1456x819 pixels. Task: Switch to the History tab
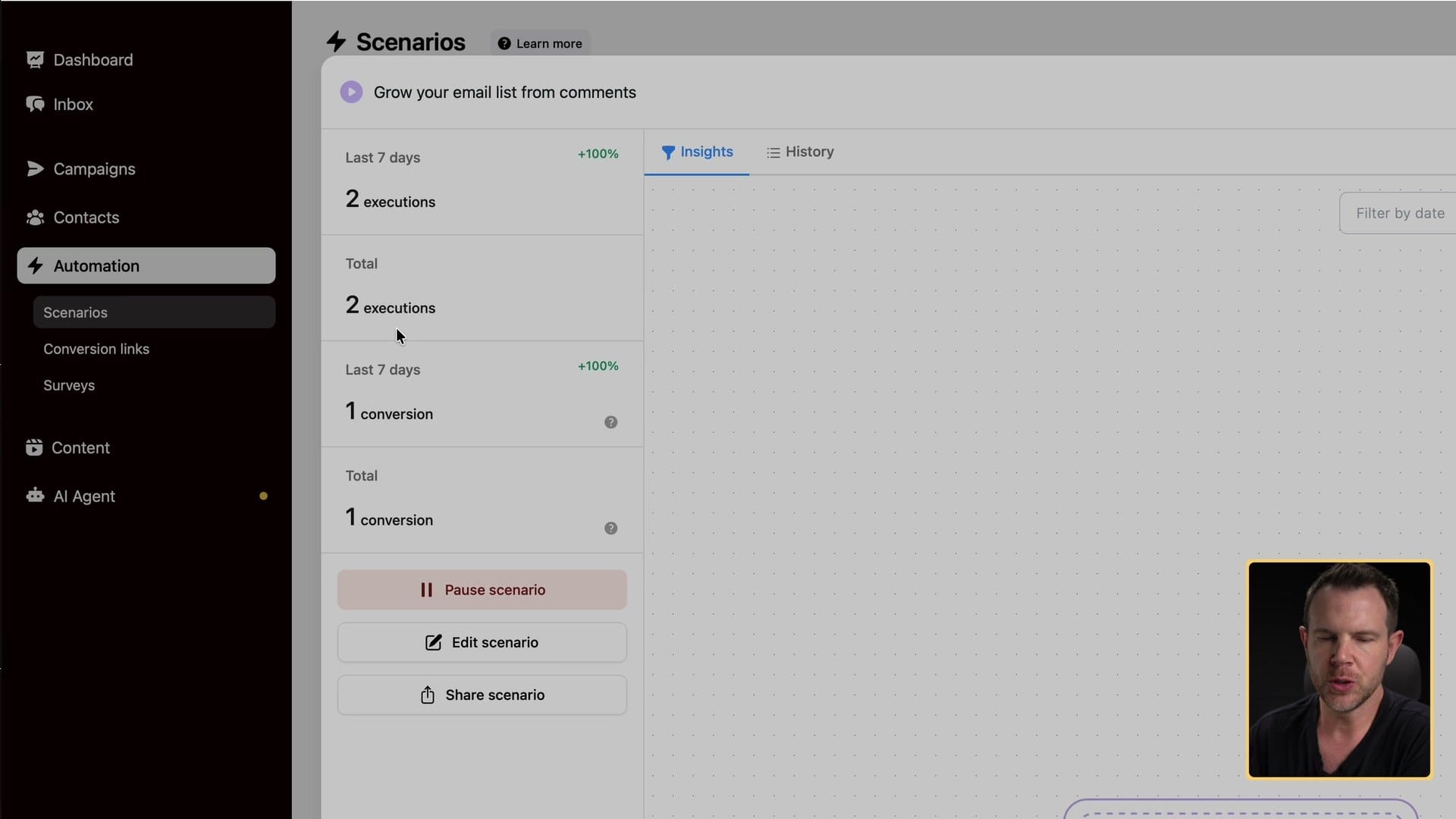pyautogui.click(x=800, y=152)
